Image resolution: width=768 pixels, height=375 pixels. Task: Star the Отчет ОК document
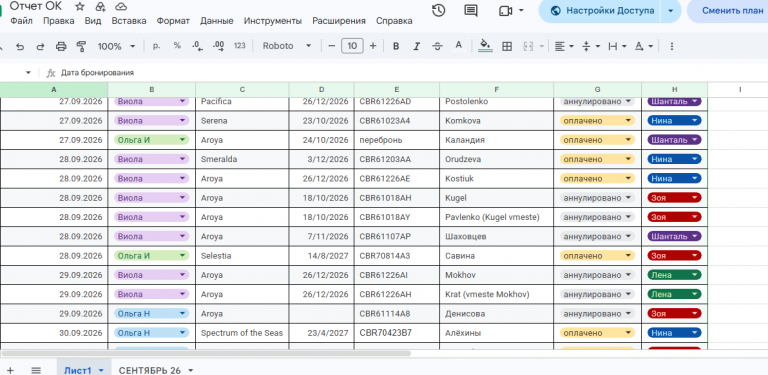pos(80,6)
